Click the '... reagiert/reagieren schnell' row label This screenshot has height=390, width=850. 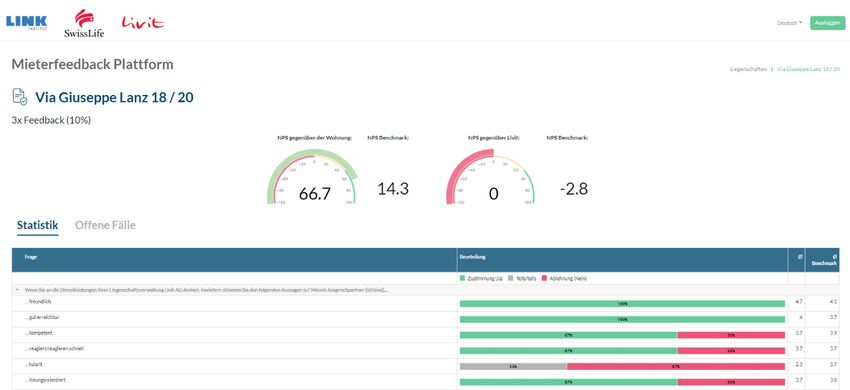54,348
